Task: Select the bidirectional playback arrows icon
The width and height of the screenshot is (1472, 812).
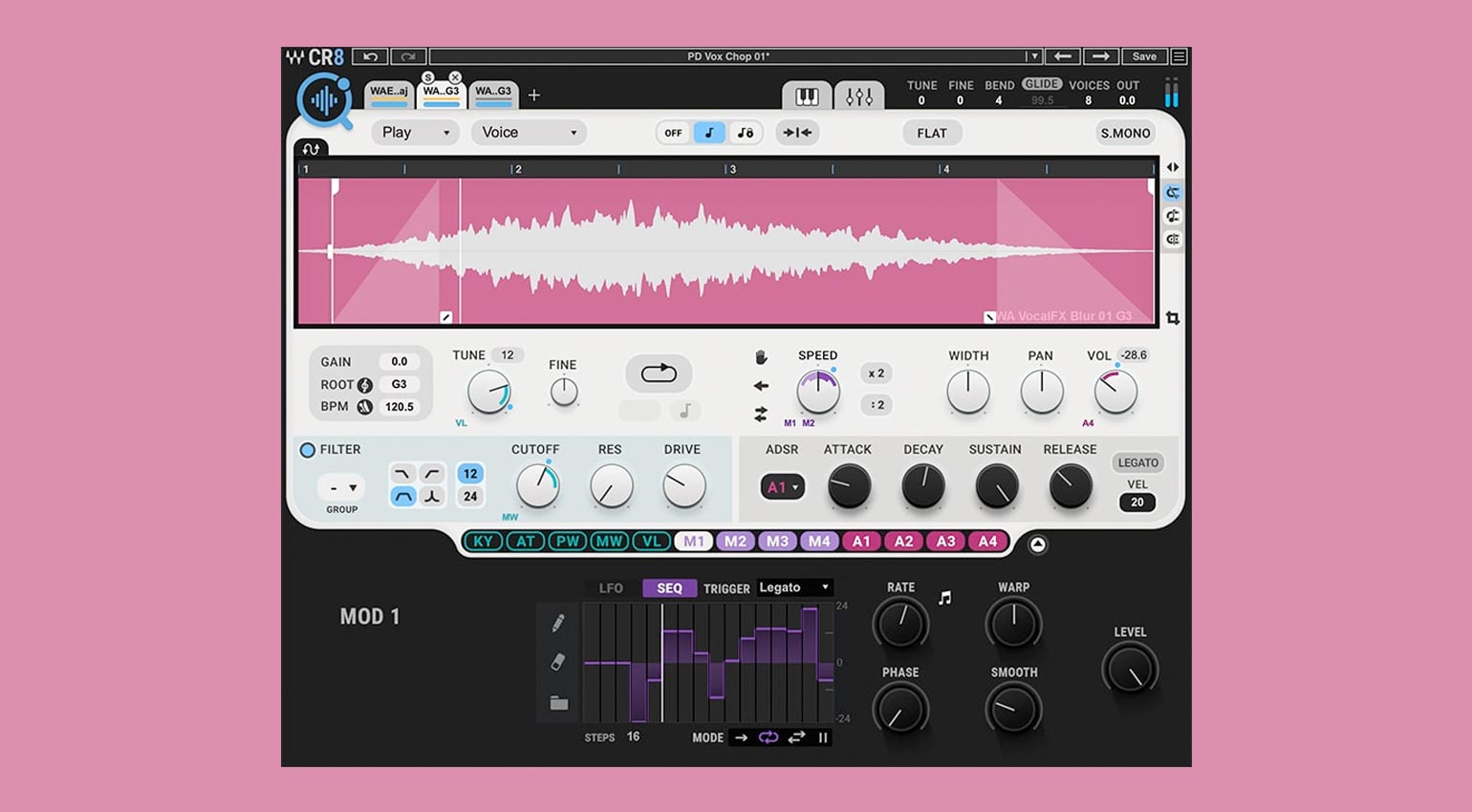Action: tap(761, 414)
